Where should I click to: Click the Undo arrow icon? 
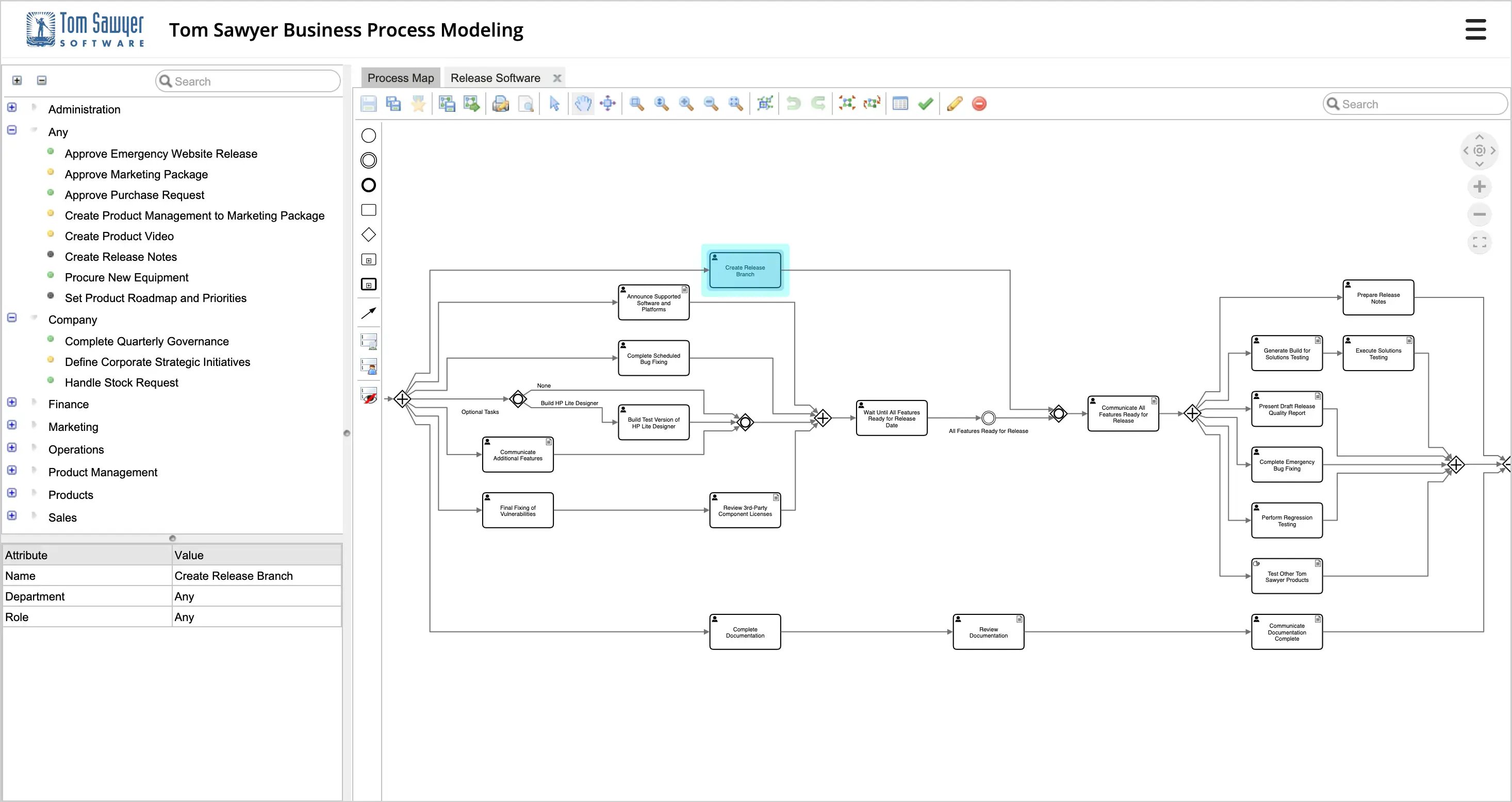(794, 104)
